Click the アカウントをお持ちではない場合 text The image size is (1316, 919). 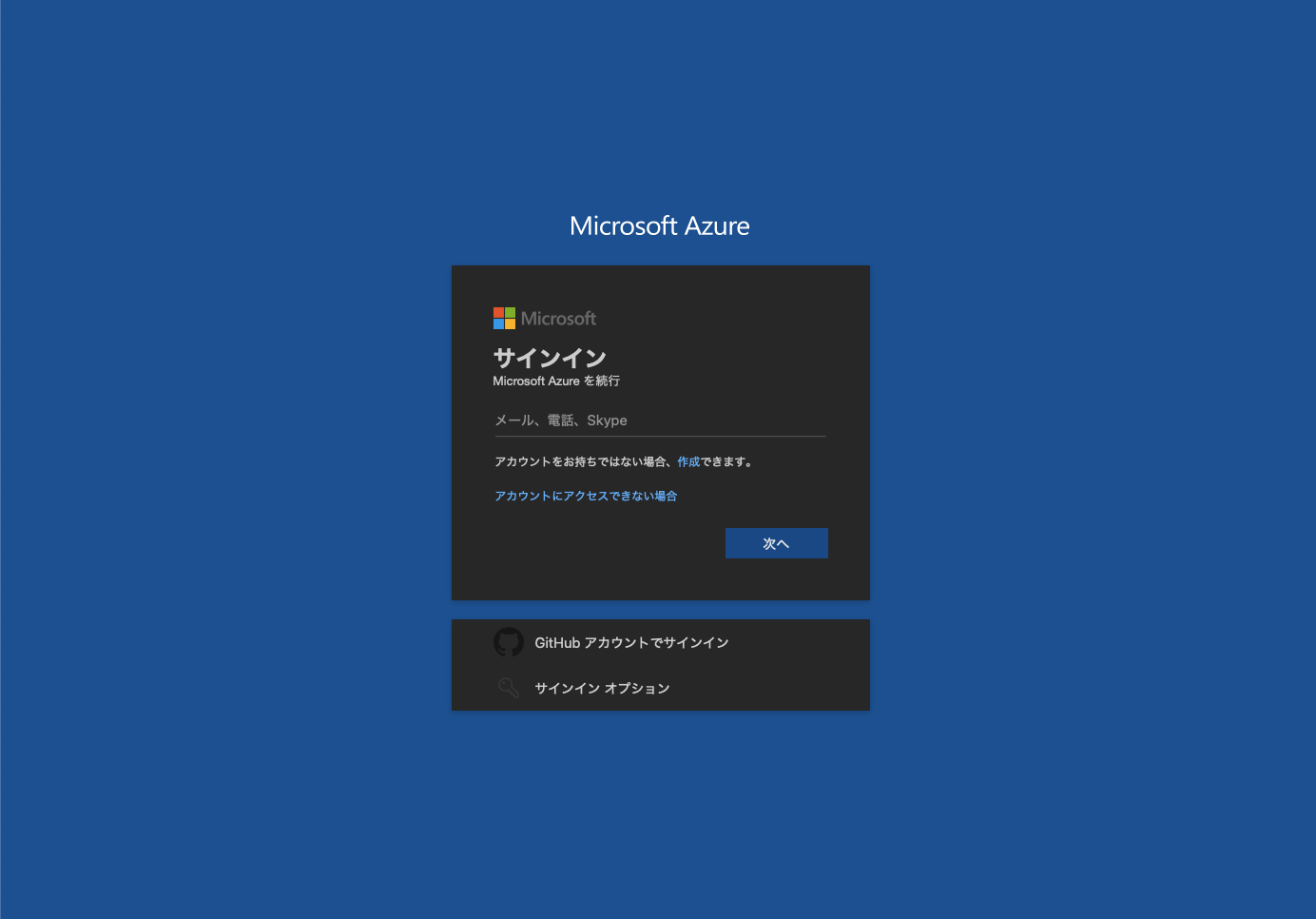click(x=580, y=460)
